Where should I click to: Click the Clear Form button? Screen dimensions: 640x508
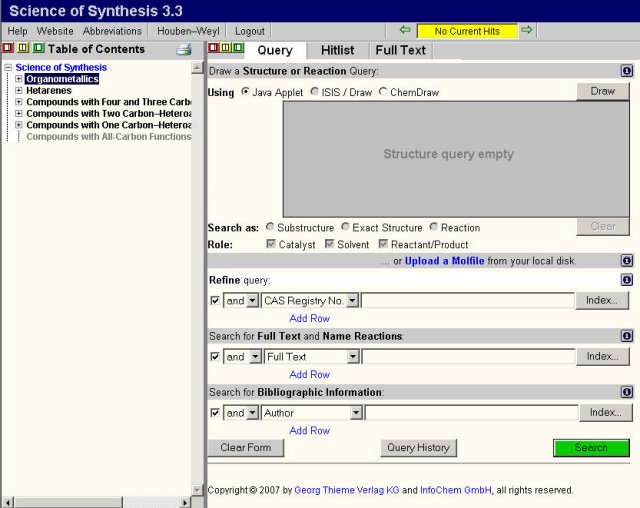coord(246,448)
